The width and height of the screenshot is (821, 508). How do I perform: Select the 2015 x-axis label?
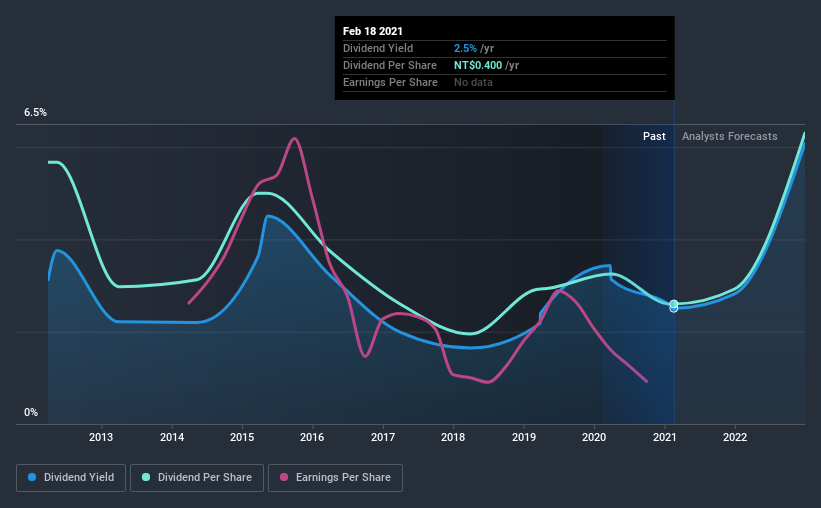pos(242,437)
